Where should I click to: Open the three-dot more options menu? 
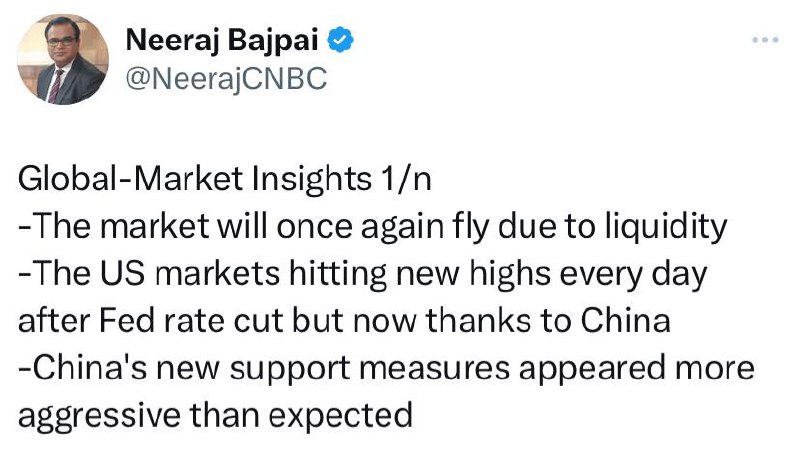point(765,39)
